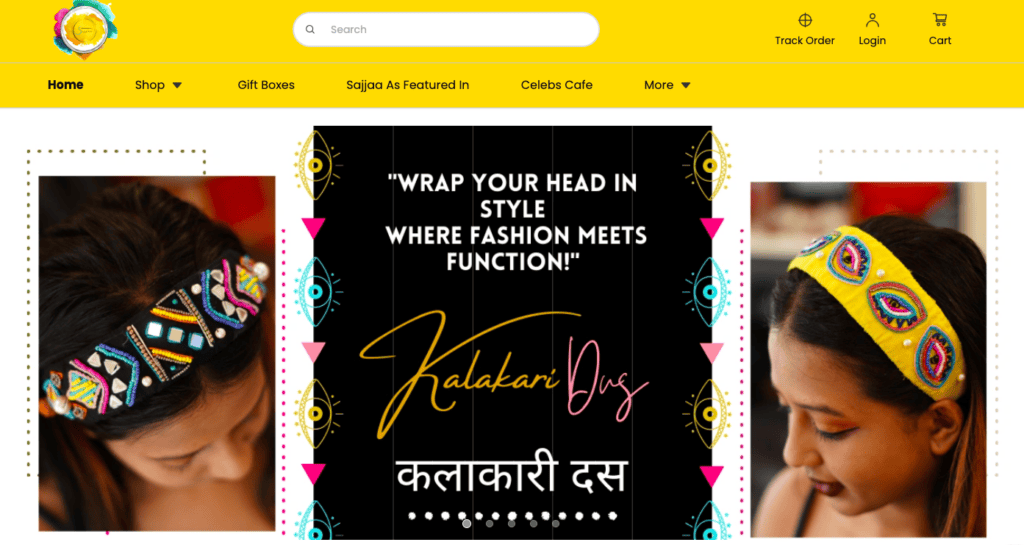The height and width of the screenshot is (545, 1024).
Task: Open the yellow eye-motif headband photo
Action: (868, 359)
